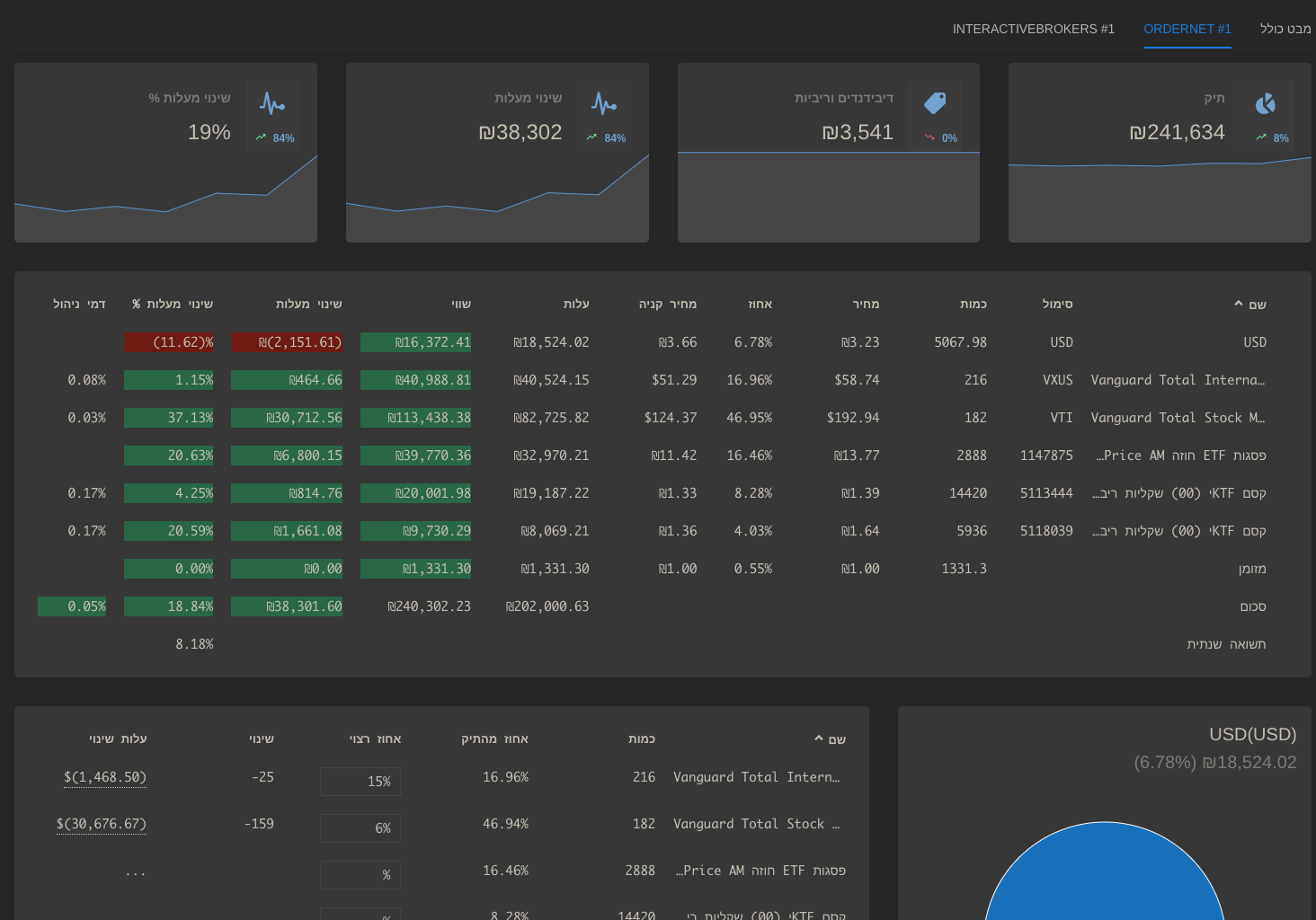Click the תשואה שנתית row label
Screen dimensions: 1316x920
coord(1226,644)
